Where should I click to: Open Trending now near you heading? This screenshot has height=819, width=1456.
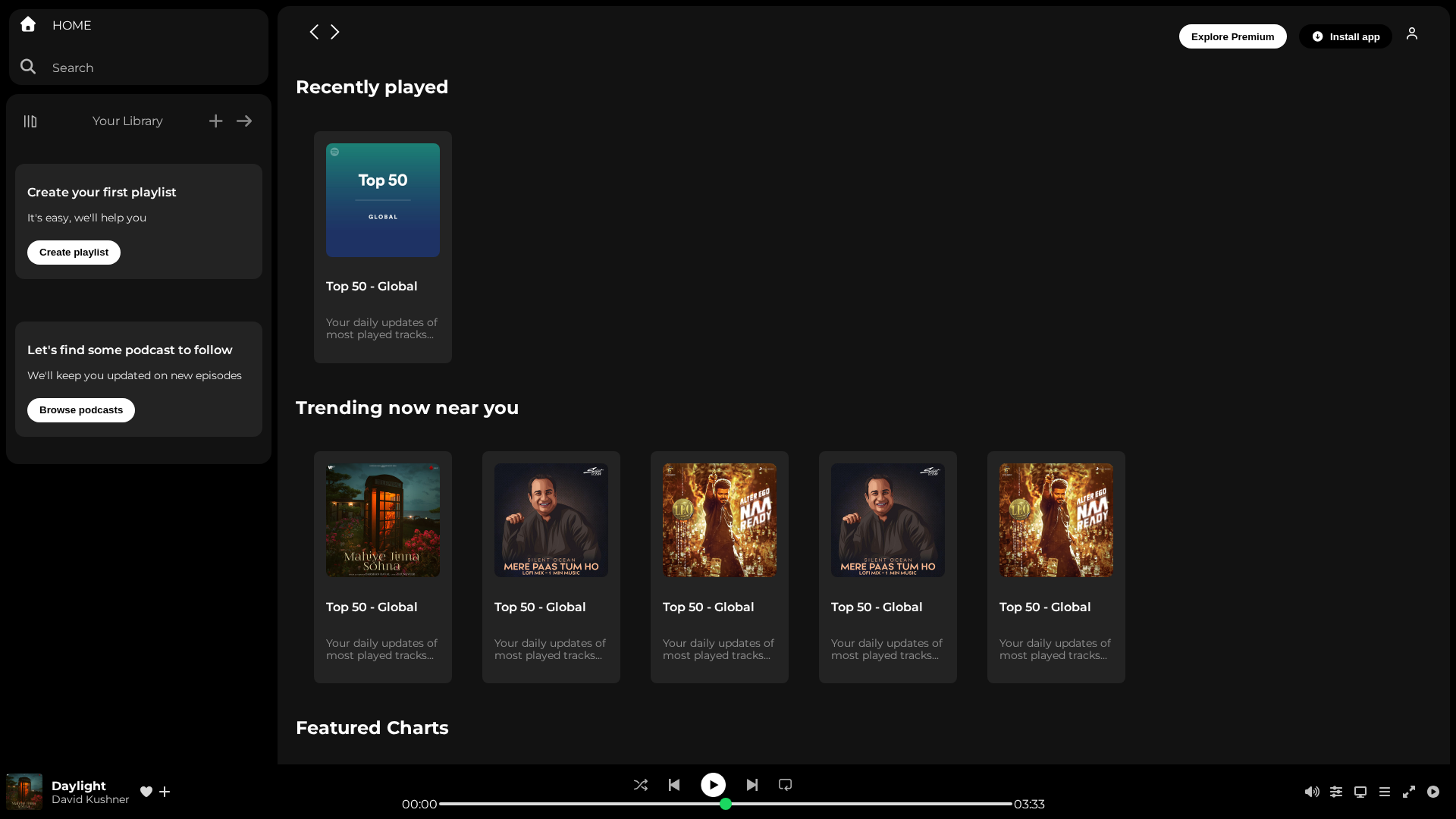coord(407,408)
